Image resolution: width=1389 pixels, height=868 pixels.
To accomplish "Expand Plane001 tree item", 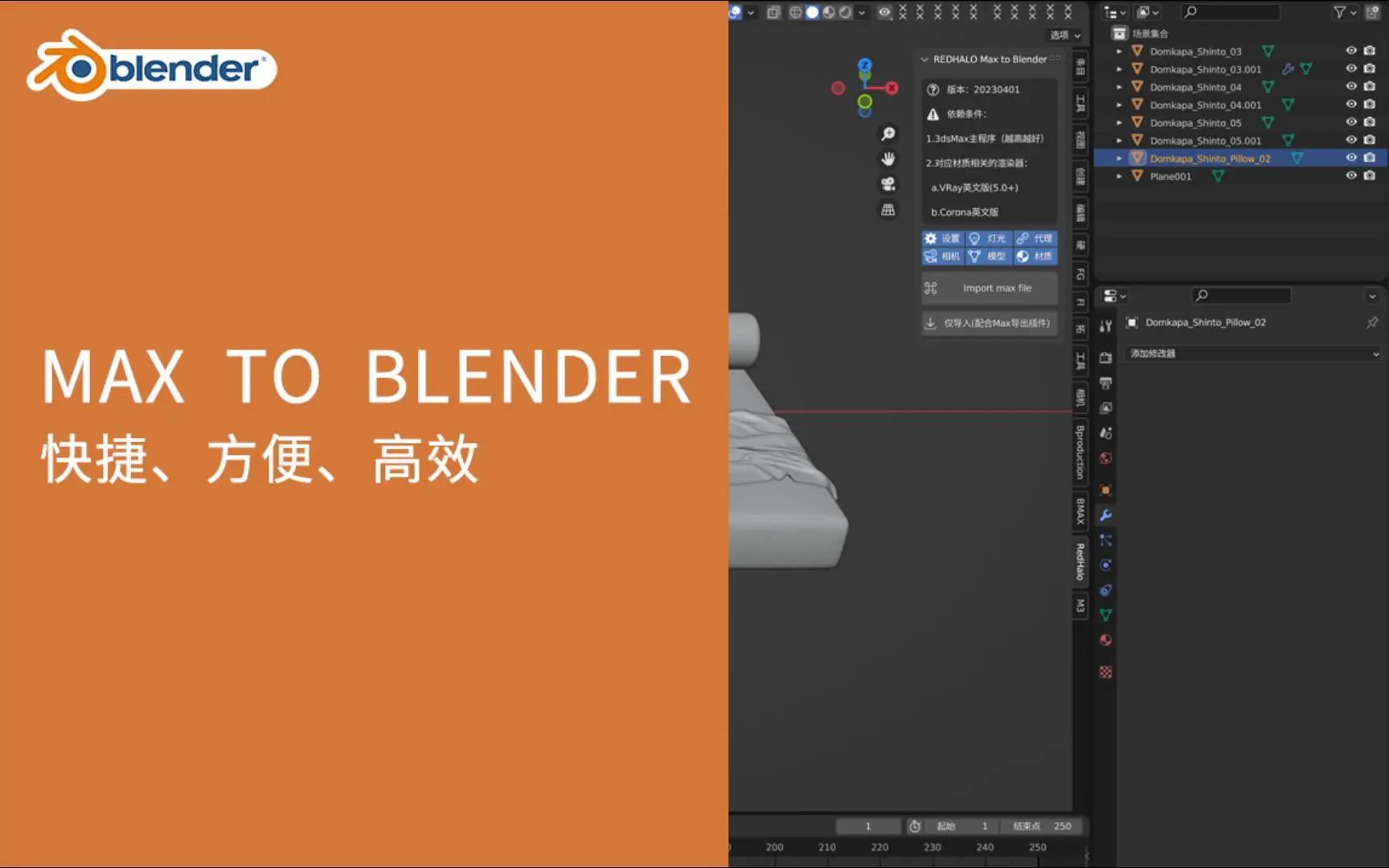I will [1119, 176].
